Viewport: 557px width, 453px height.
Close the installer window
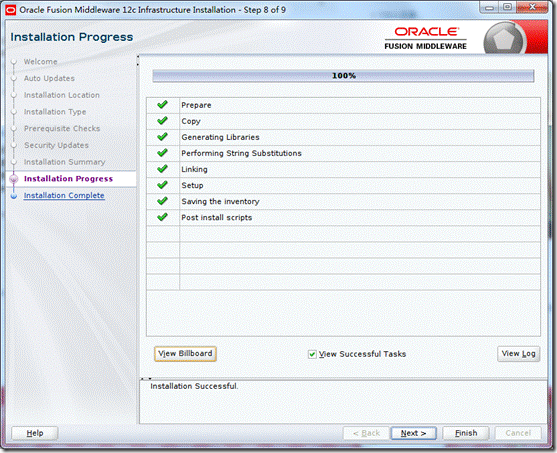[532, 7]
